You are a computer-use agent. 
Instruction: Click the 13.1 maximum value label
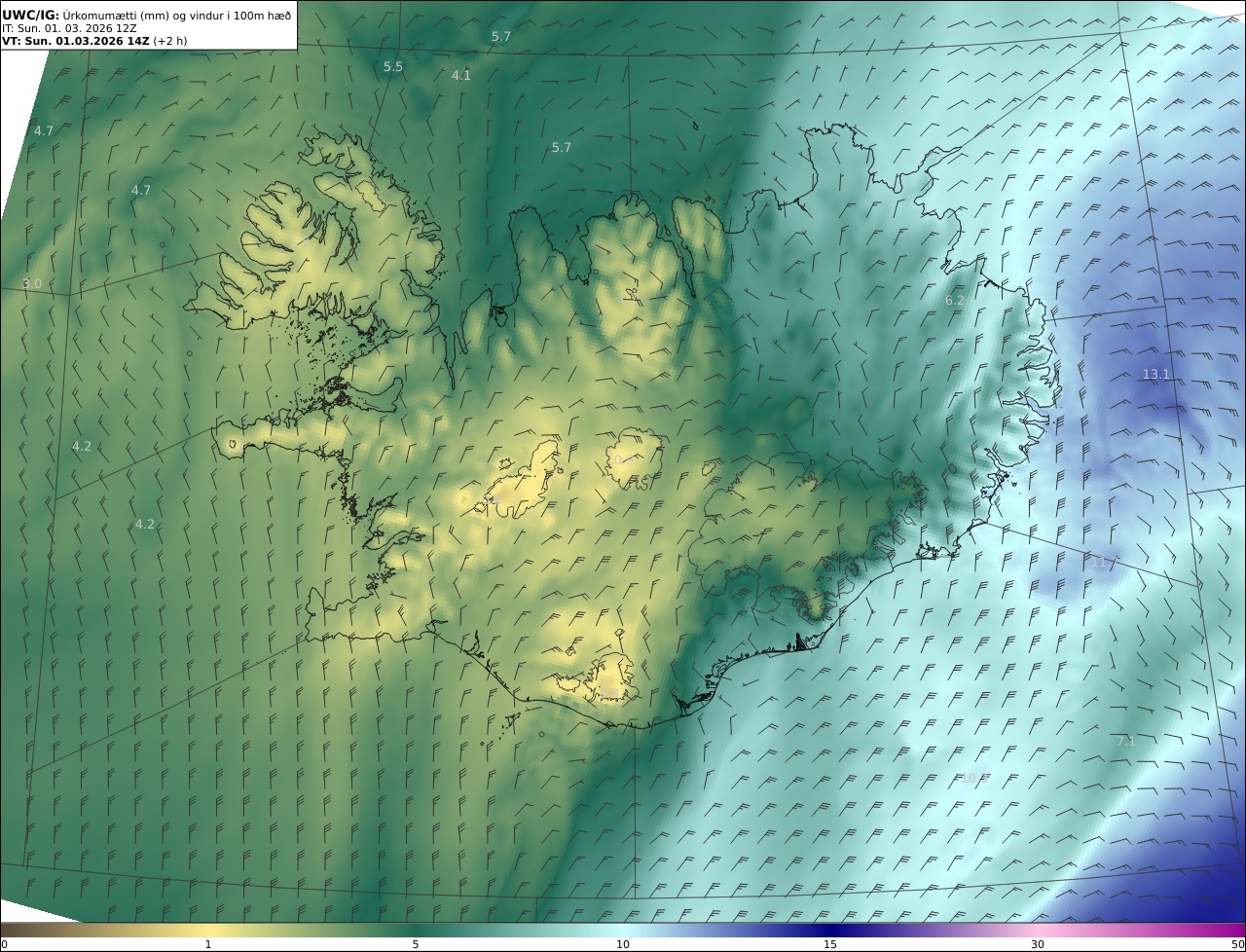(1156, 375)
